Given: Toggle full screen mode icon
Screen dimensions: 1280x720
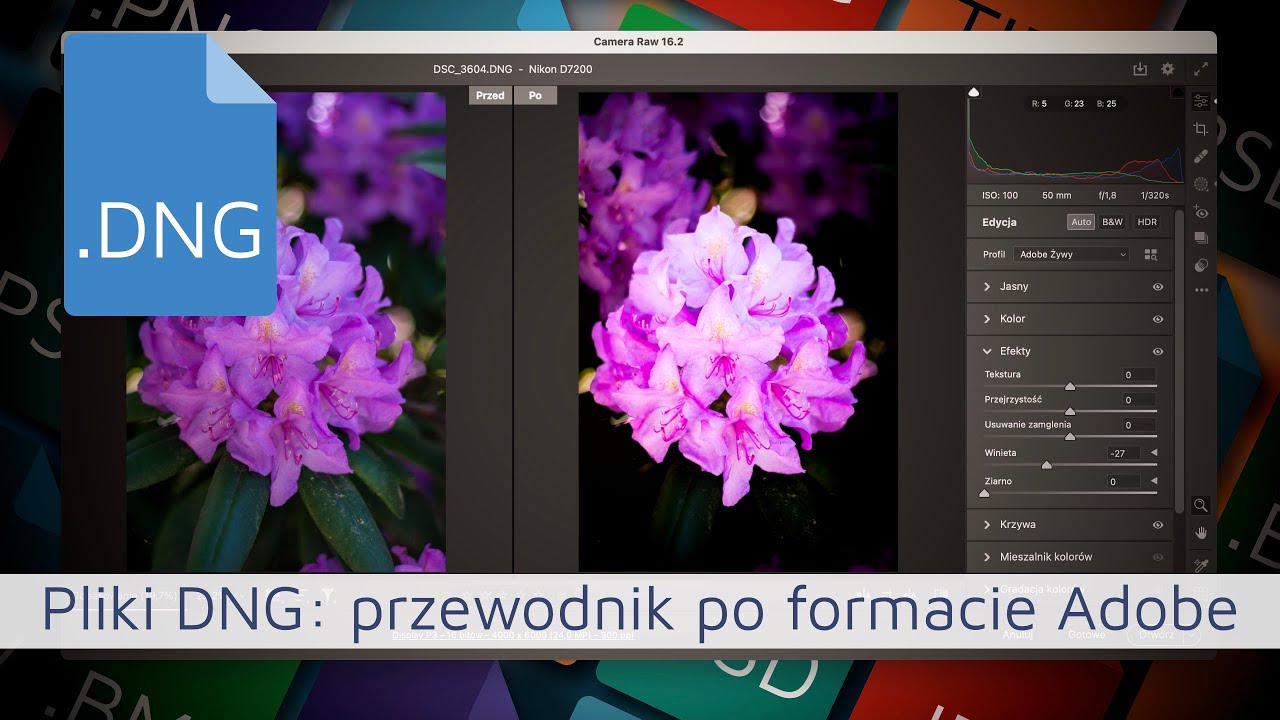Looking at the screenshot, I should 1201,69.
